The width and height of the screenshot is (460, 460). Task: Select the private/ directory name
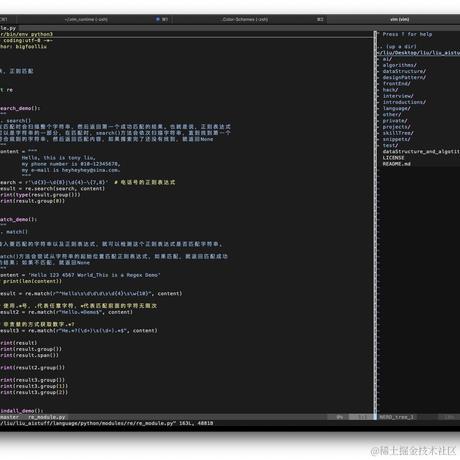point(395,121)
